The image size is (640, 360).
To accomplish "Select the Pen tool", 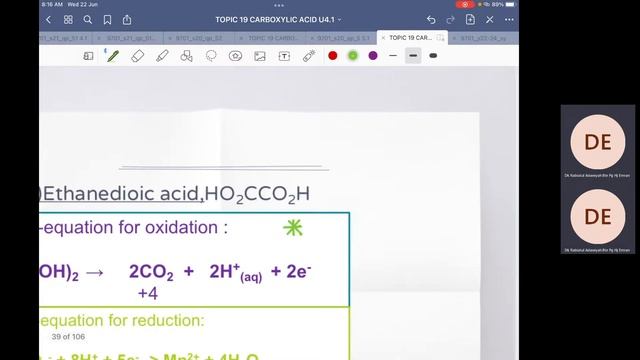I will [x=113, y=56].
